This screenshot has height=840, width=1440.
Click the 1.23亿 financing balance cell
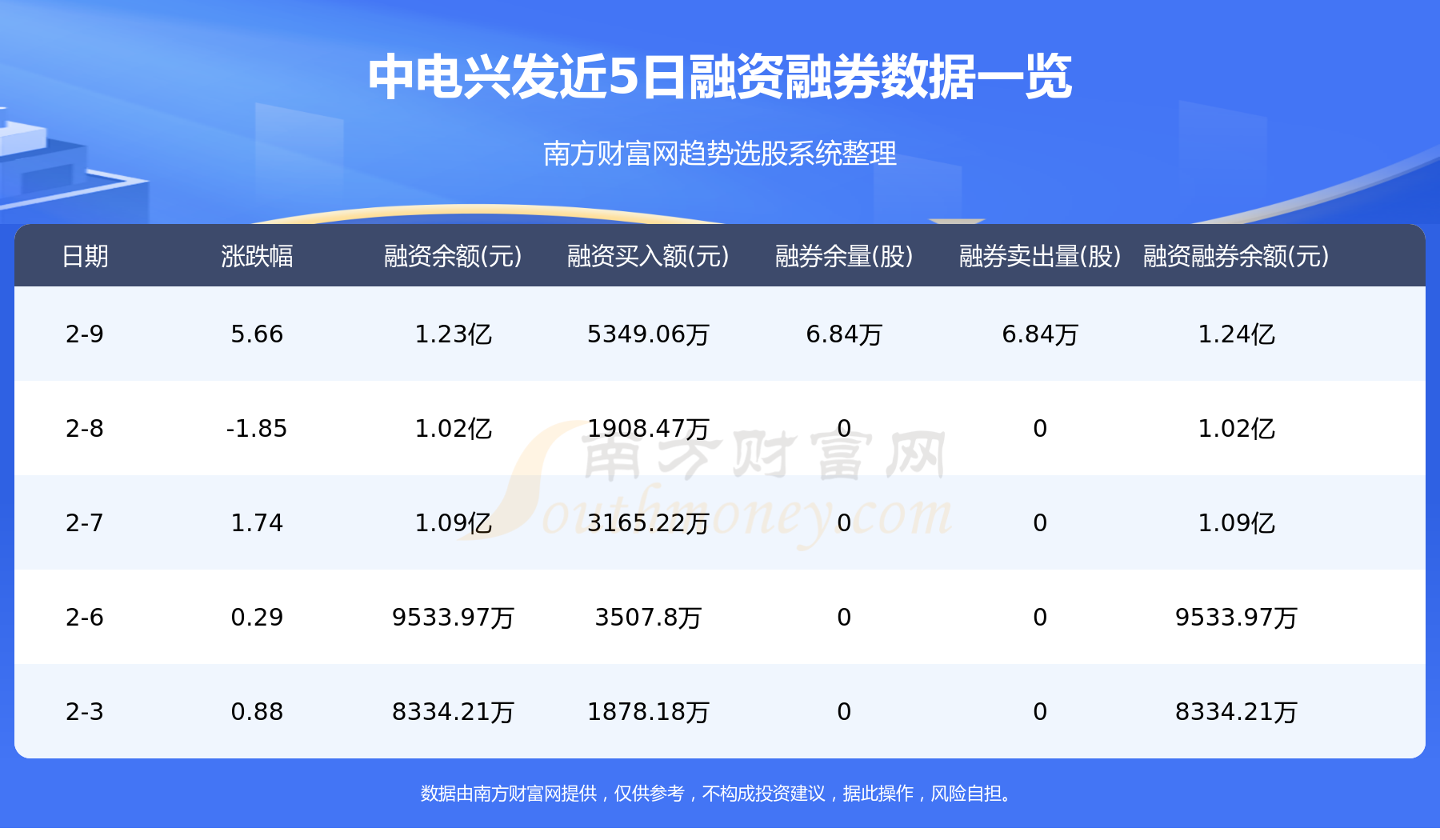[453, 334]
